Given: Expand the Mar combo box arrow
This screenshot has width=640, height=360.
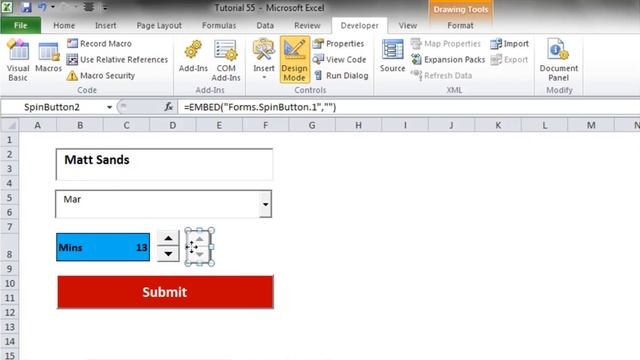Looking at the screenshot, I should 265,204.
